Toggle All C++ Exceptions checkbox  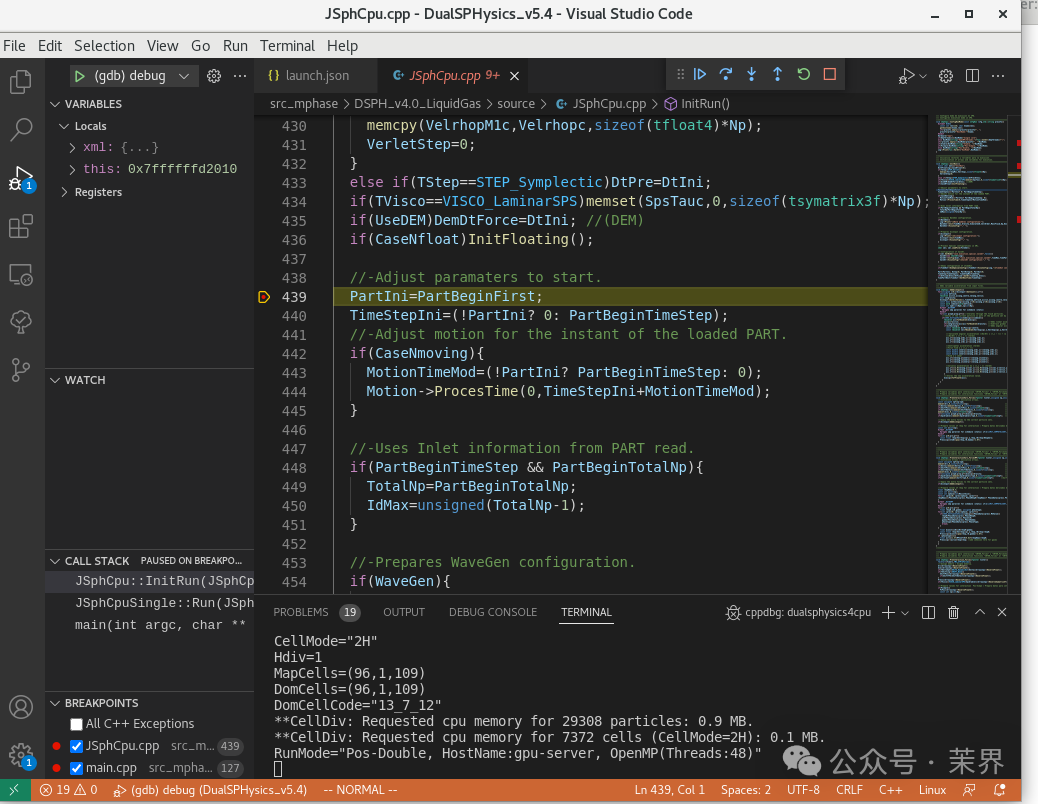click(x=76, y=725)
